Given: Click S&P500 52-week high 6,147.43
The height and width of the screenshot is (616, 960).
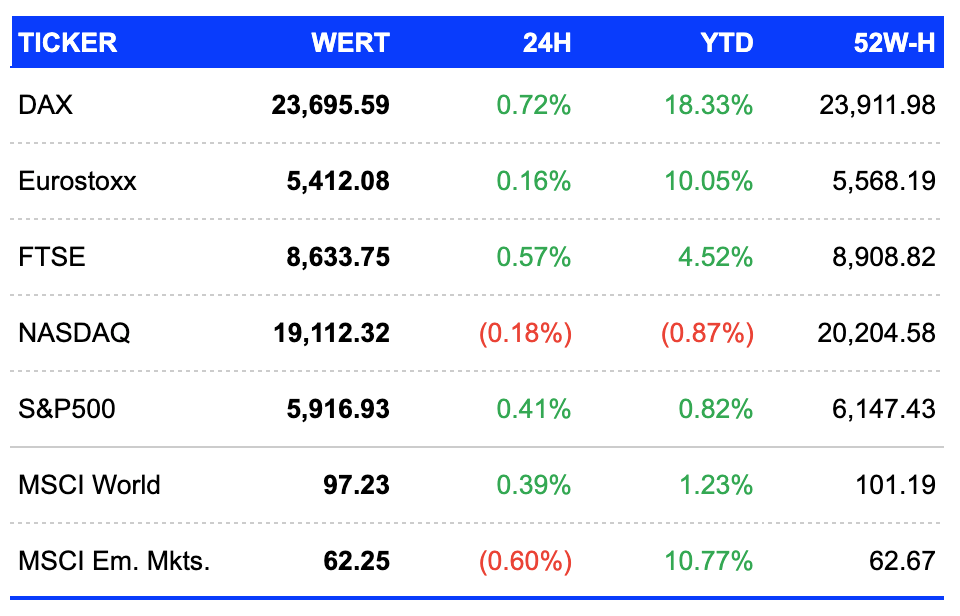Looking at the screenshot, I should (883, 409).
